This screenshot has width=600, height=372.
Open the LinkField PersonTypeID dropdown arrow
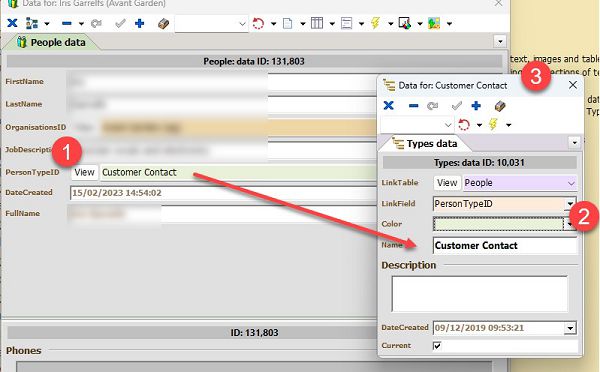coord(570,204)
